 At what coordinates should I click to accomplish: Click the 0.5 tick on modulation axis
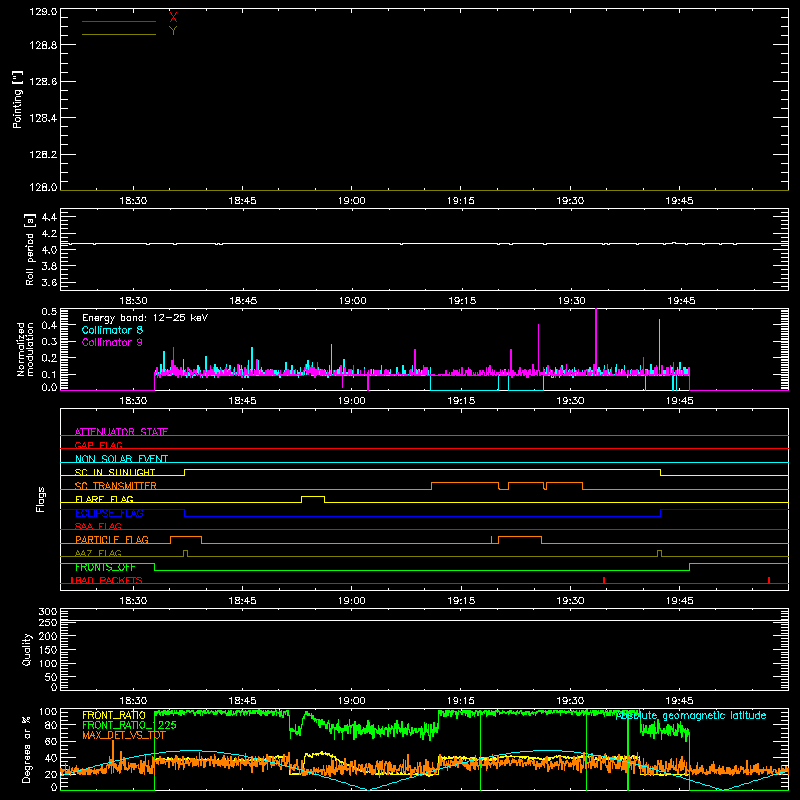click(49, 312)
